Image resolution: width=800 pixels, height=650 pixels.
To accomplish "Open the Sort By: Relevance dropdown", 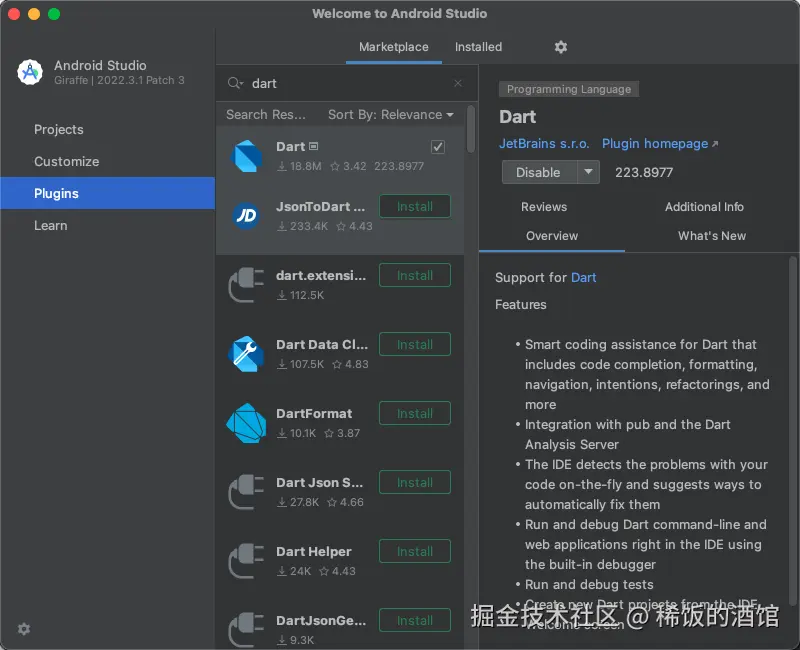I will (x=390, y=114).
